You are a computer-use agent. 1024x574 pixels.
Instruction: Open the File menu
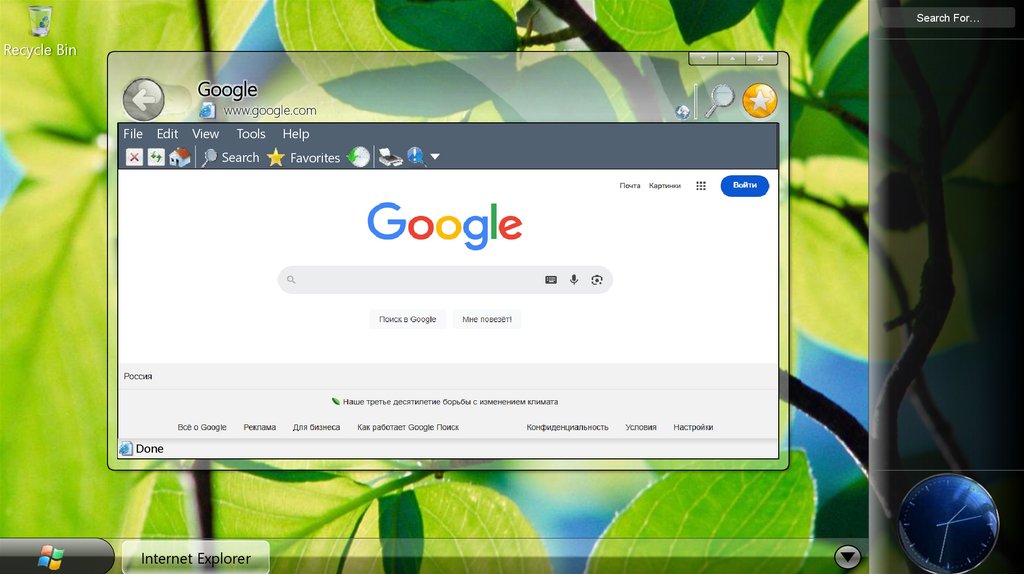click(x=133, y=134)
